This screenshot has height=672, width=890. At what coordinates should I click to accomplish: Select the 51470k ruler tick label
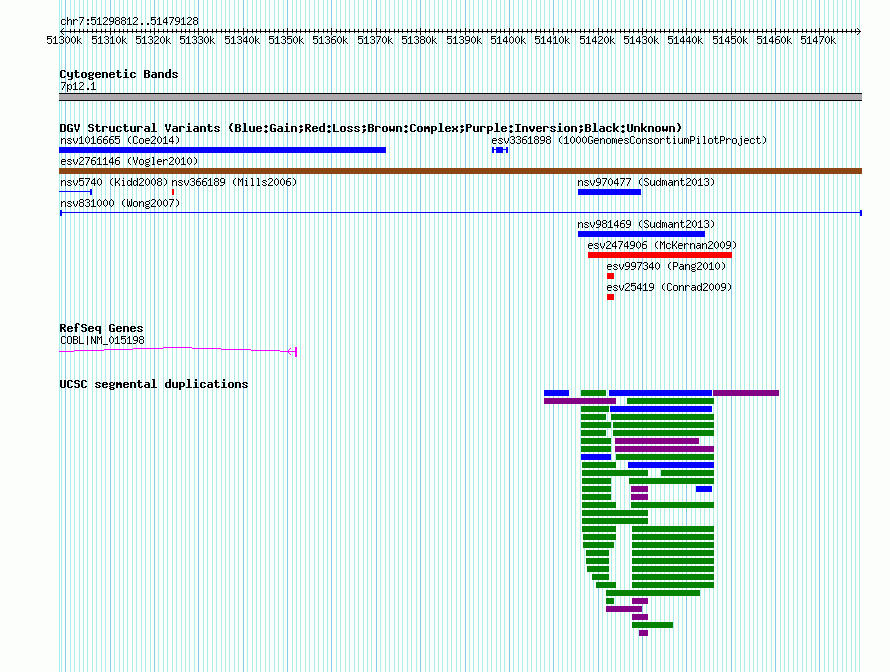(818, 40)
